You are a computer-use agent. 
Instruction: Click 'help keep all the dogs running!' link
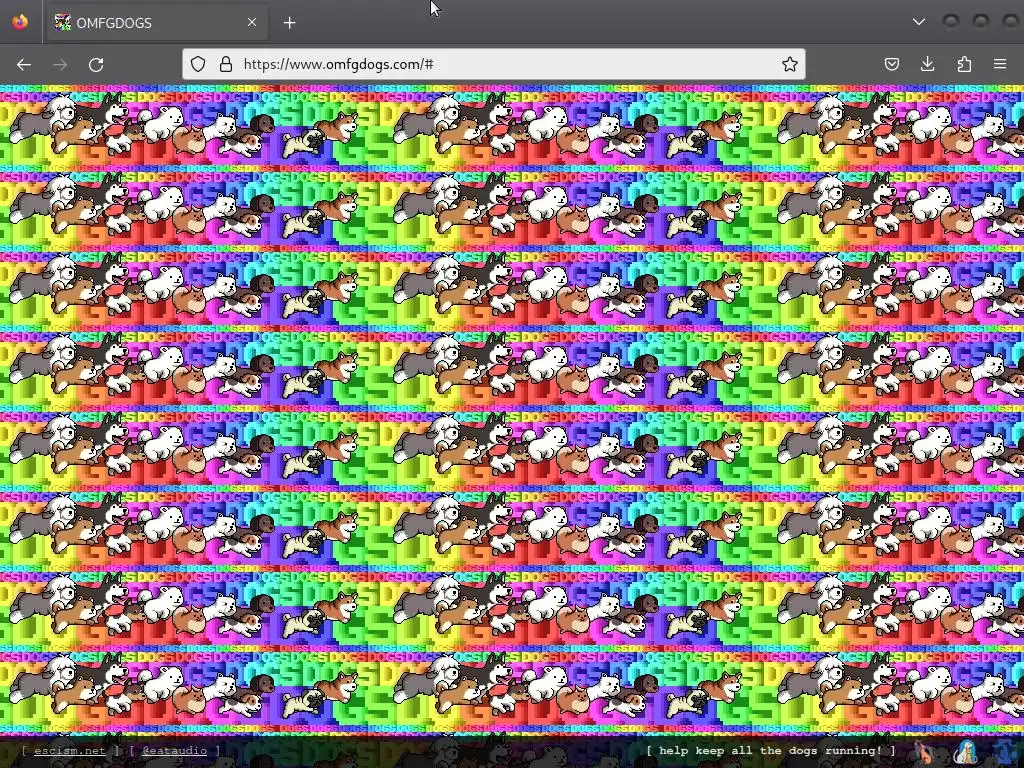click(x=771, y=750)
